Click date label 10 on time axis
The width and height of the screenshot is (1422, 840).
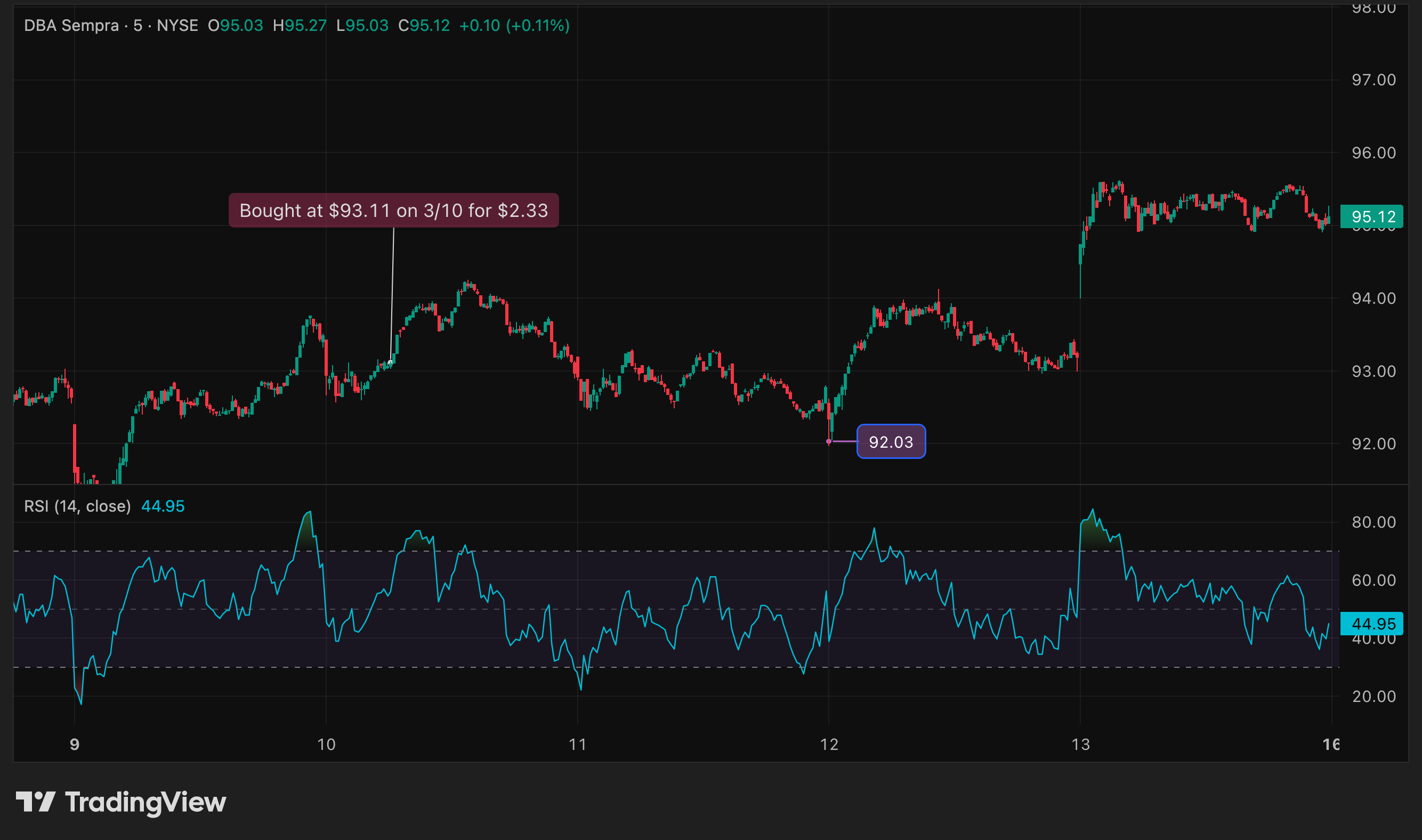tap(326, 745)
